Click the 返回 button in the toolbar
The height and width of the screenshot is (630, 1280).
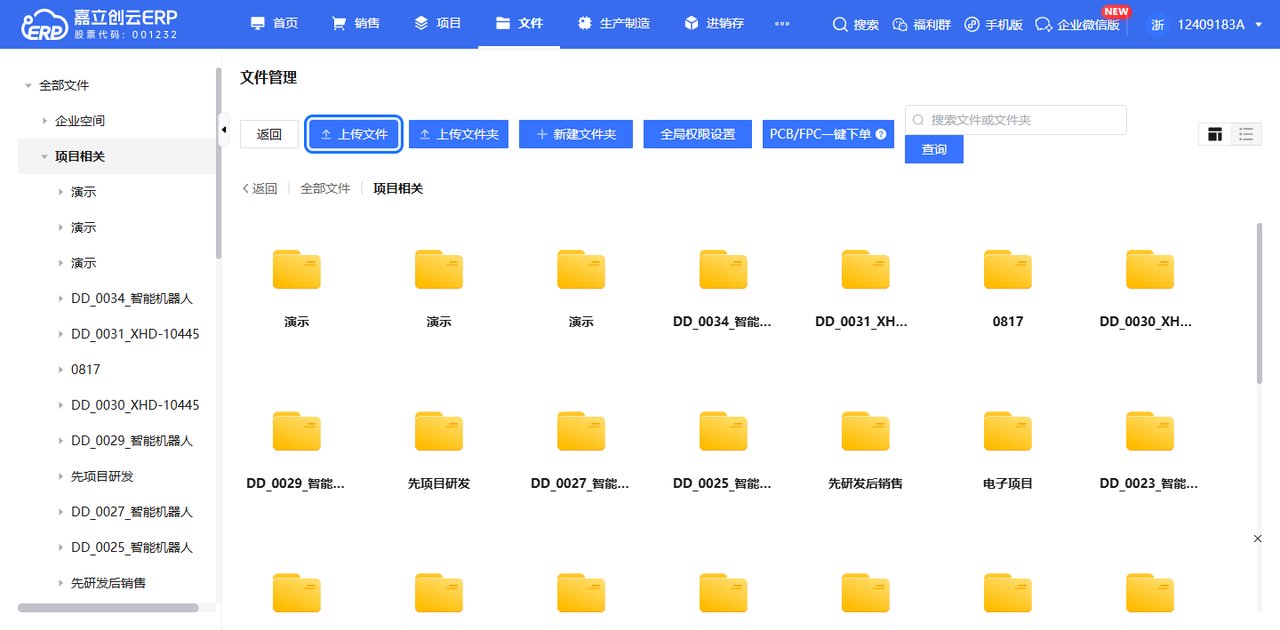tap(269, 134)
